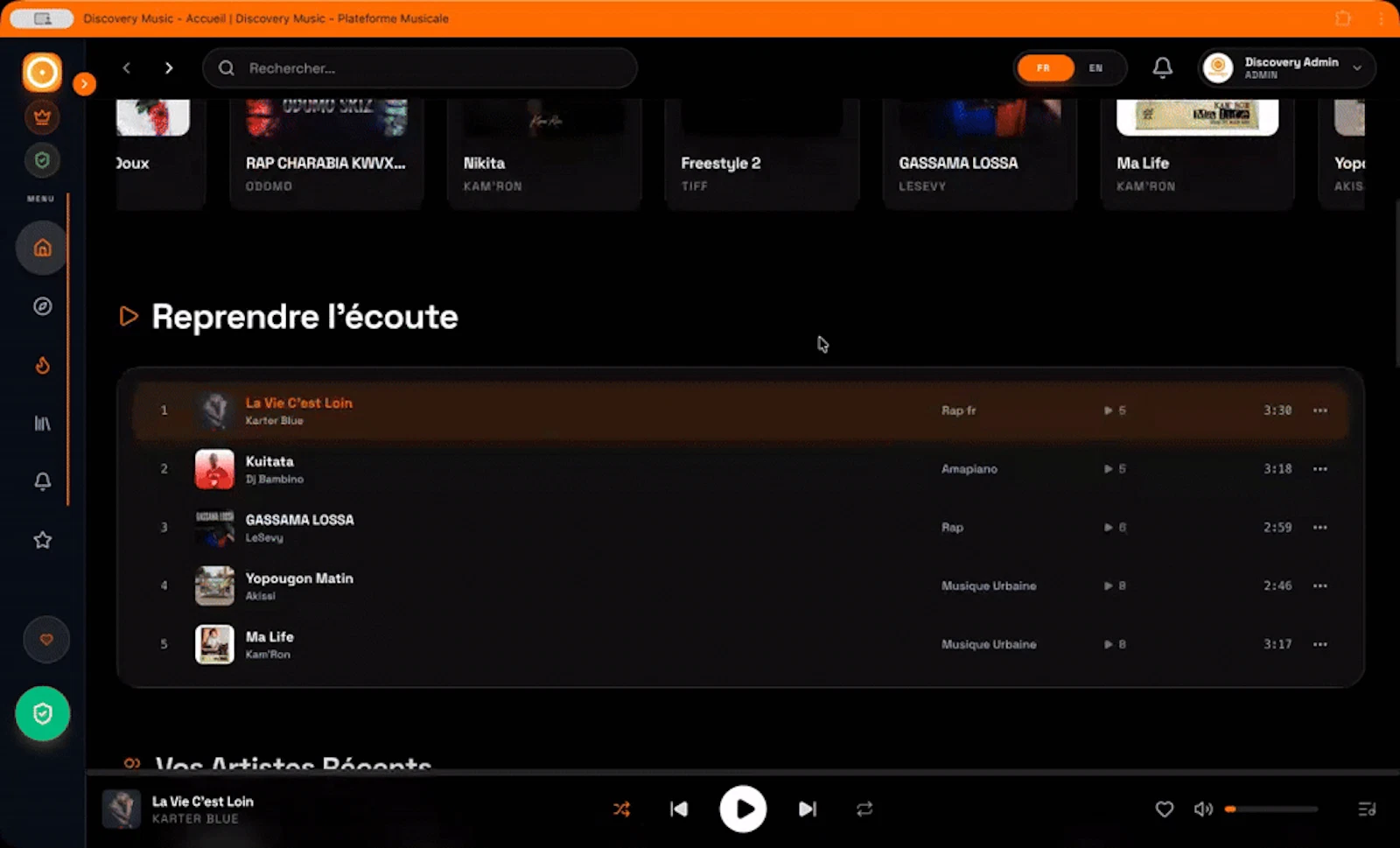
Task: Open the GASSAMA LOSSA card
Action: [x=980, y=153]
